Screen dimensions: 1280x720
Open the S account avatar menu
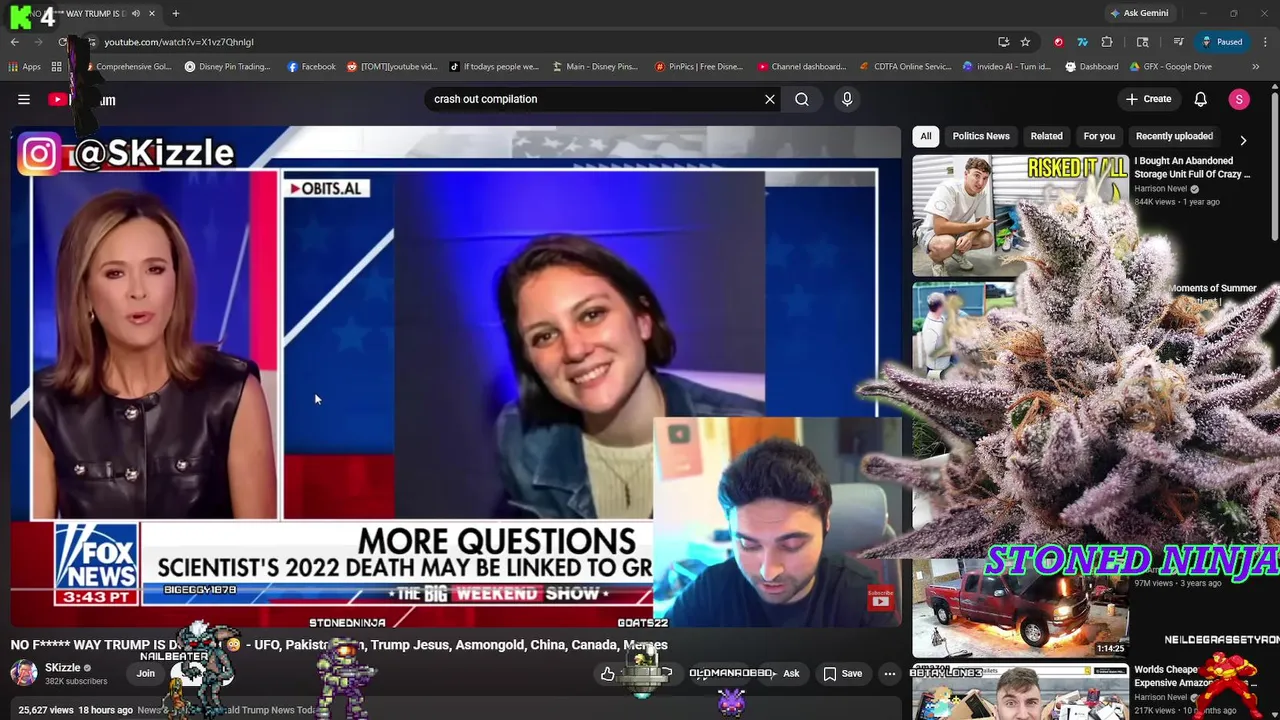1239,99
